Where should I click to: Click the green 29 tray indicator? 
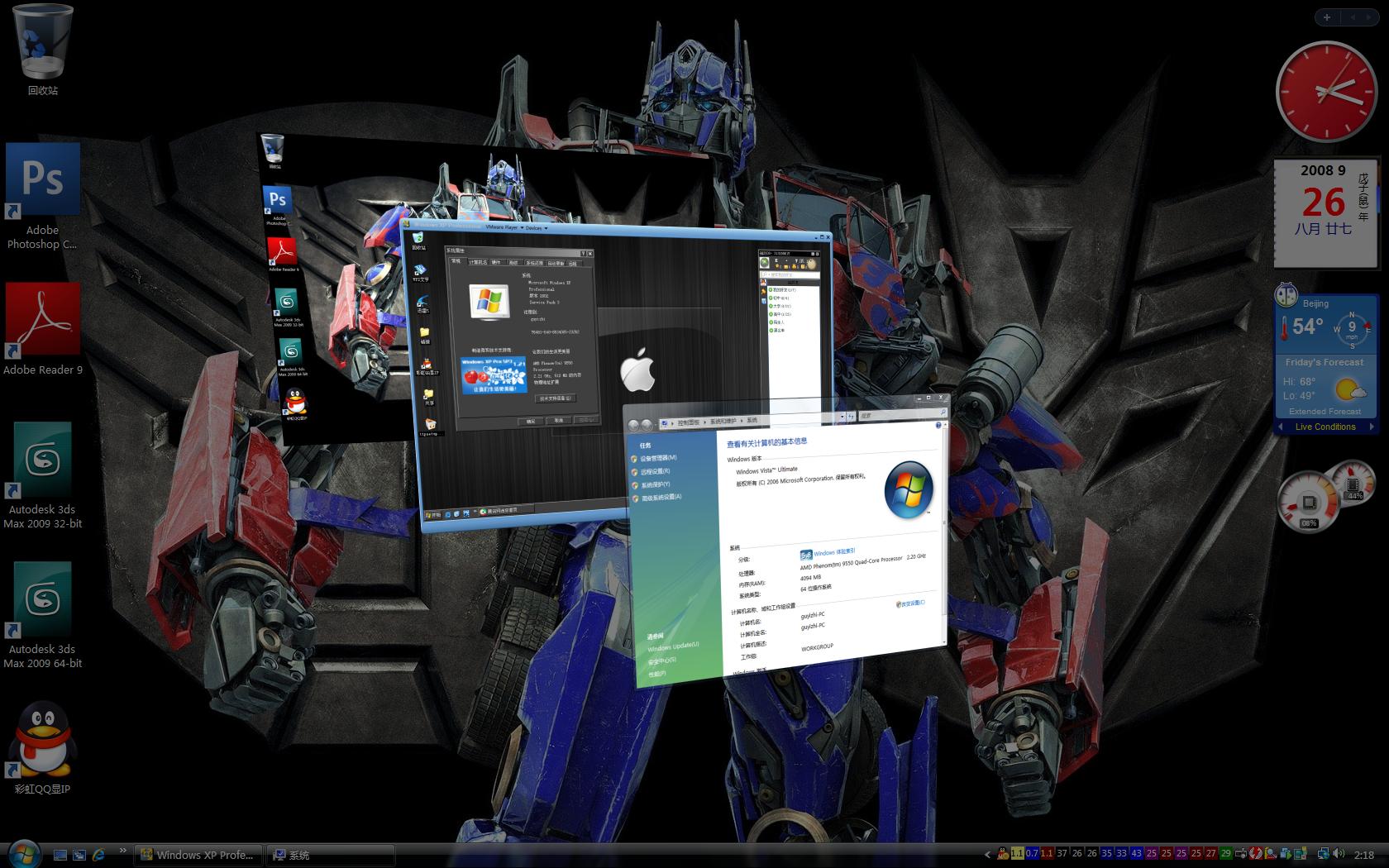pyautogui.click(x=1225, y=853)
